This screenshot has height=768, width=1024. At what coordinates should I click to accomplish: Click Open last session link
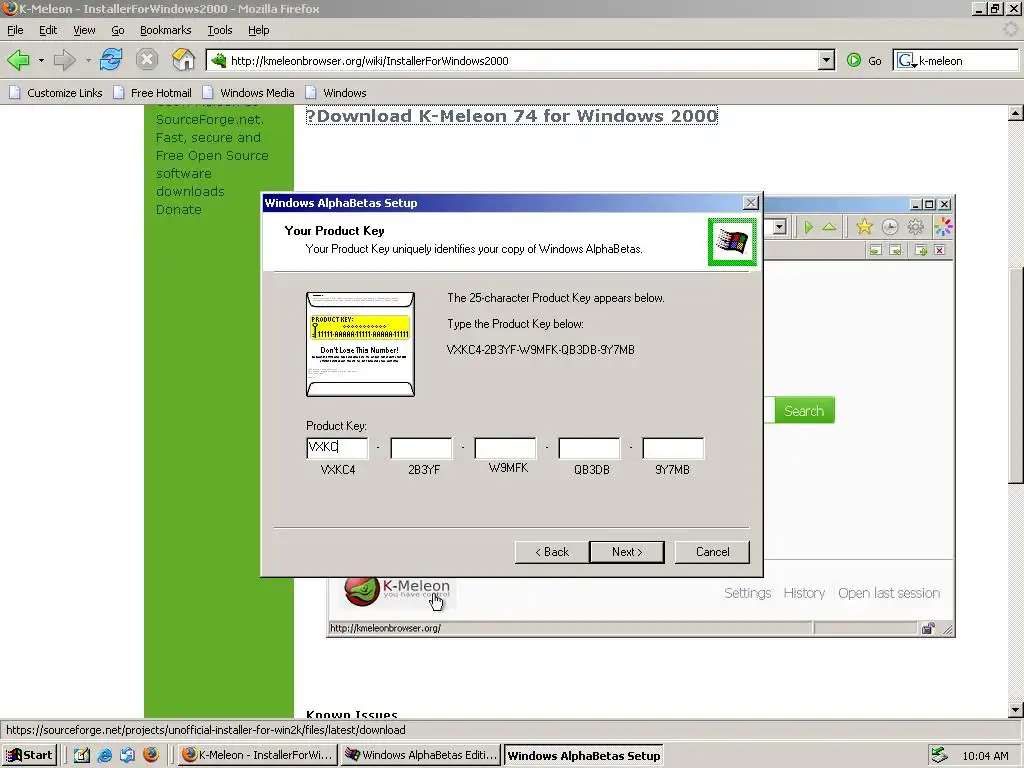(889, 593)
